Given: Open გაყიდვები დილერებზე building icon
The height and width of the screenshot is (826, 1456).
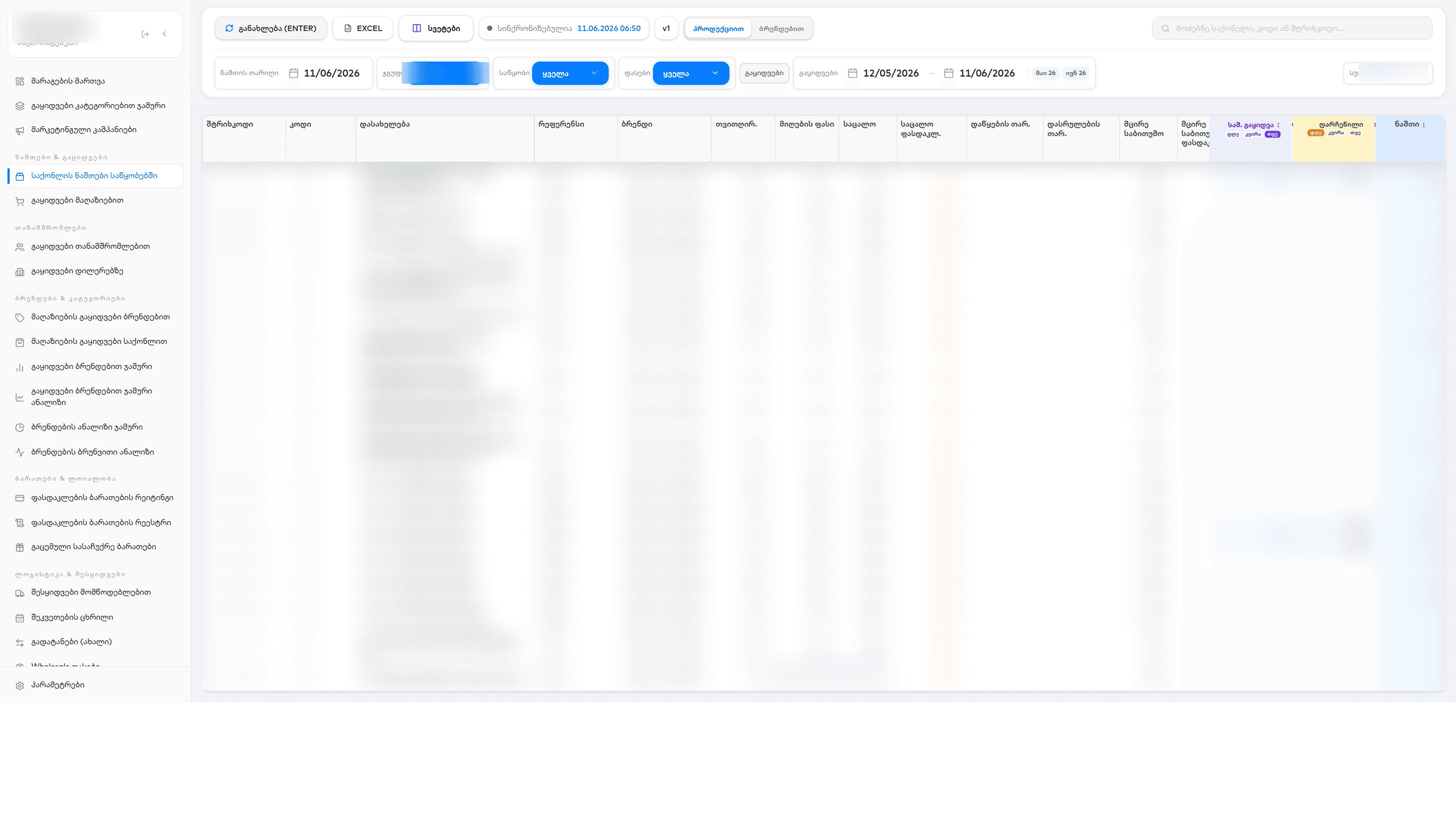Looking at the screenshot, I should (x=20, y=272).
